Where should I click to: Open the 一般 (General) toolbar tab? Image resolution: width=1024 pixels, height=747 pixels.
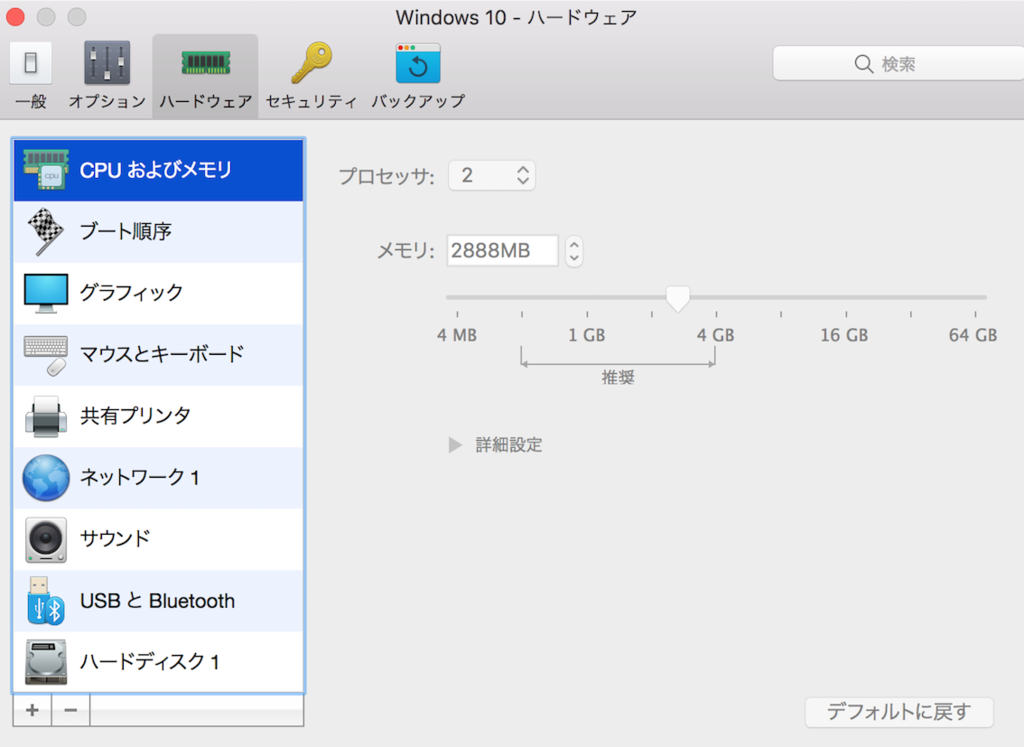click(x=31, y=76)
